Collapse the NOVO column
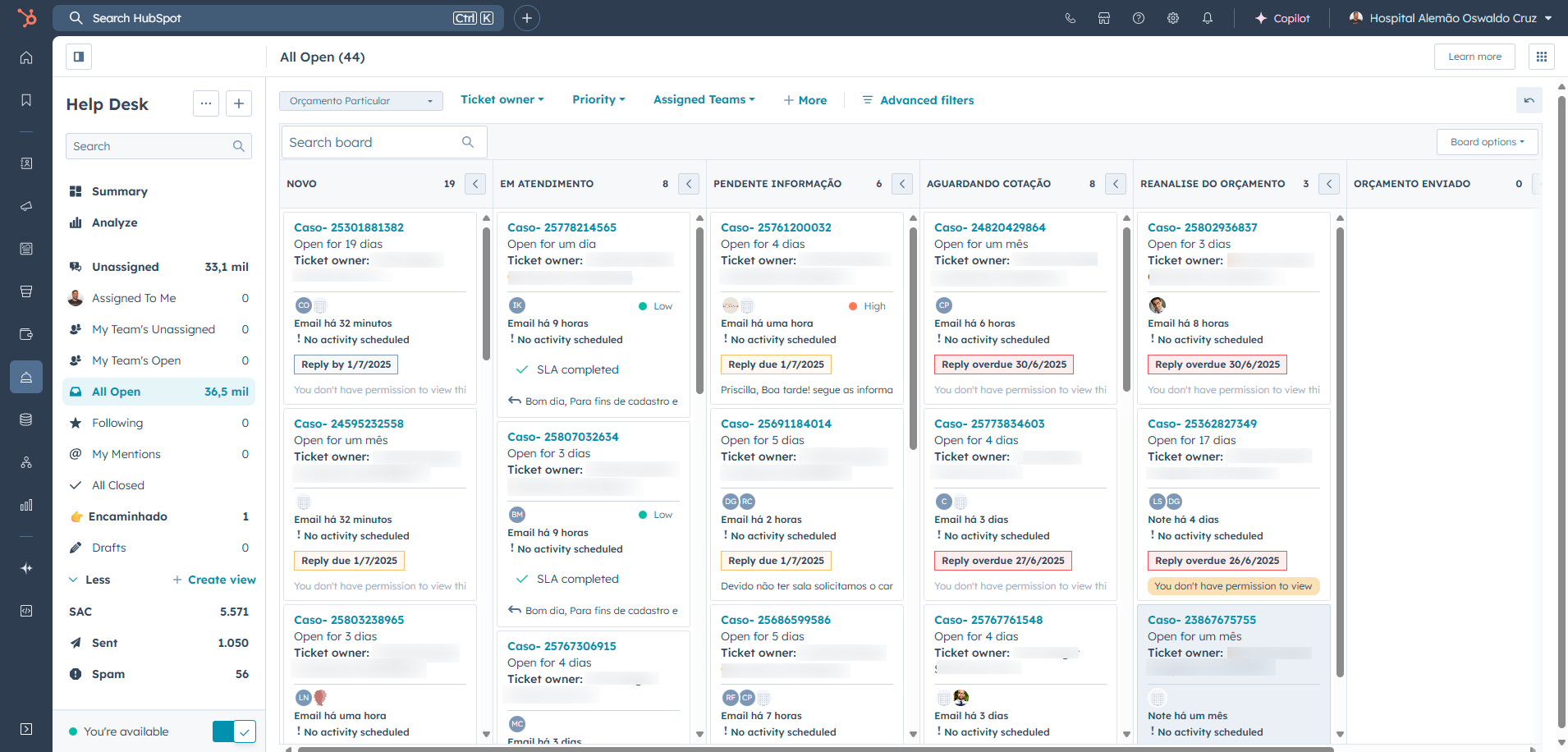Image resolution: width=1568 pixels, height=752 pixels. [475, 184]
